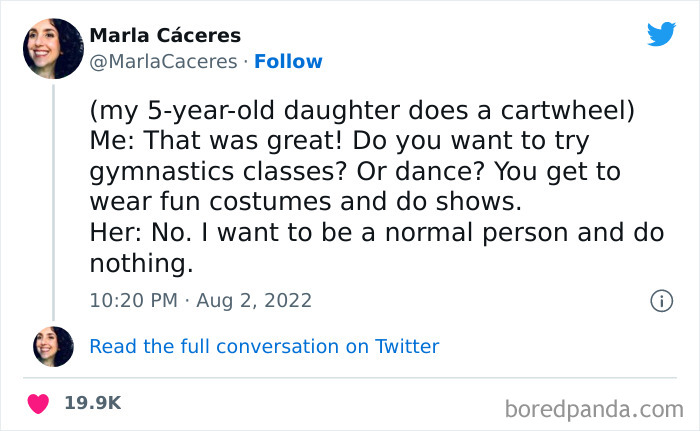Click the line "wear fun costumes and do shows."
This screenshot has height=431, width=700.
tap(306, 202)
